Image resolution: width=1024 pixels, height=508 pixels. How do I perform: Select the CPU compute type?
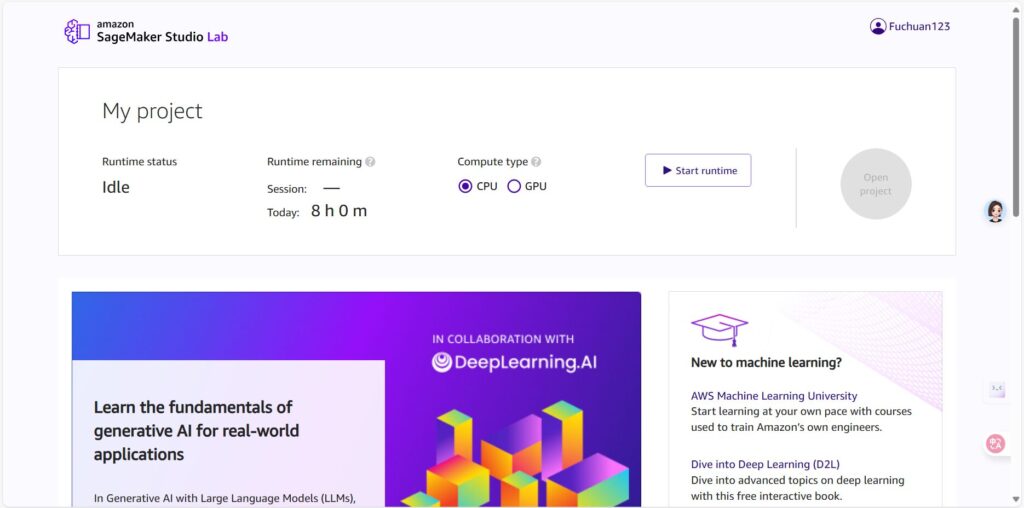click(465, 187)
